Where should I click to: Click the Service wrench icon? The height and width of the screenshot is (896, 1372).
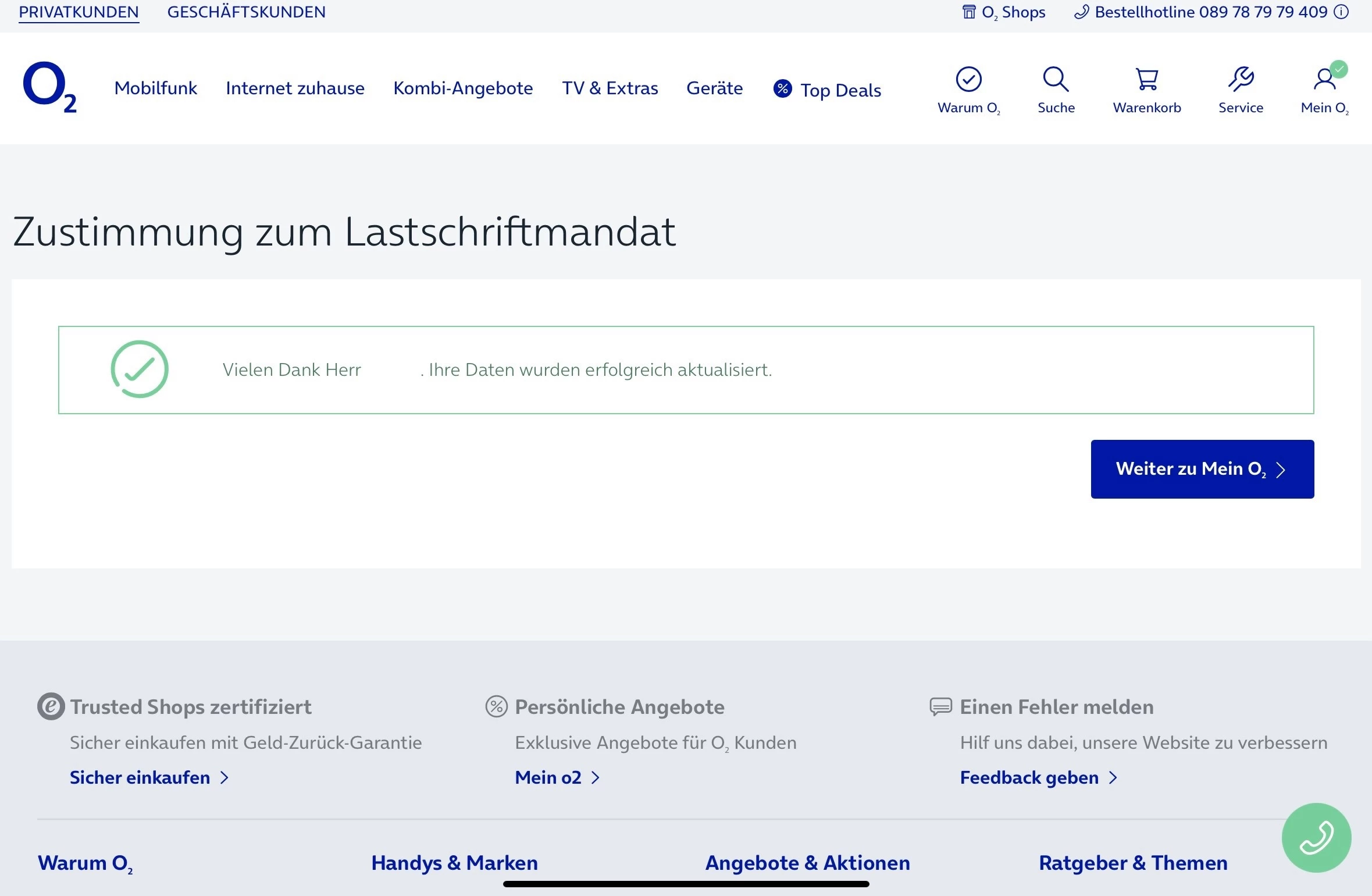click(x=1240, y=80)
